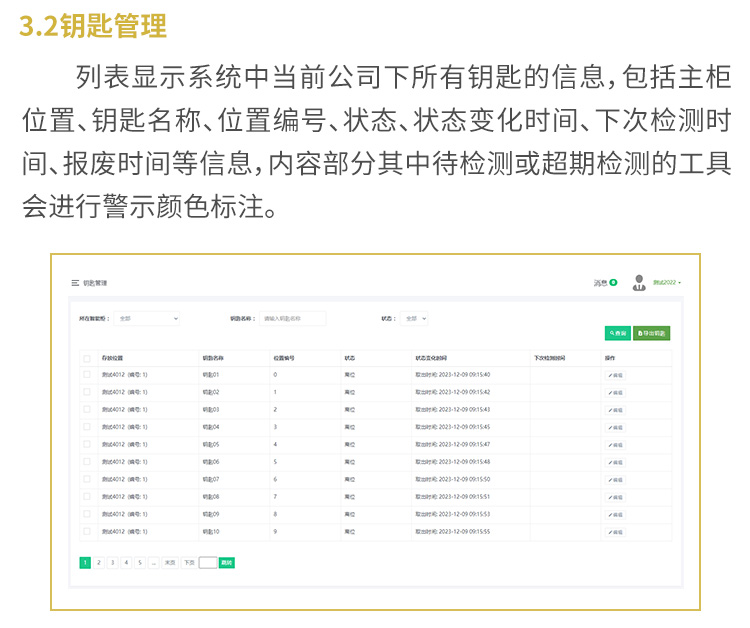Click the 导出钥匙 export button
The width and height of the screenshot is (750, 628).
(651, 333)
